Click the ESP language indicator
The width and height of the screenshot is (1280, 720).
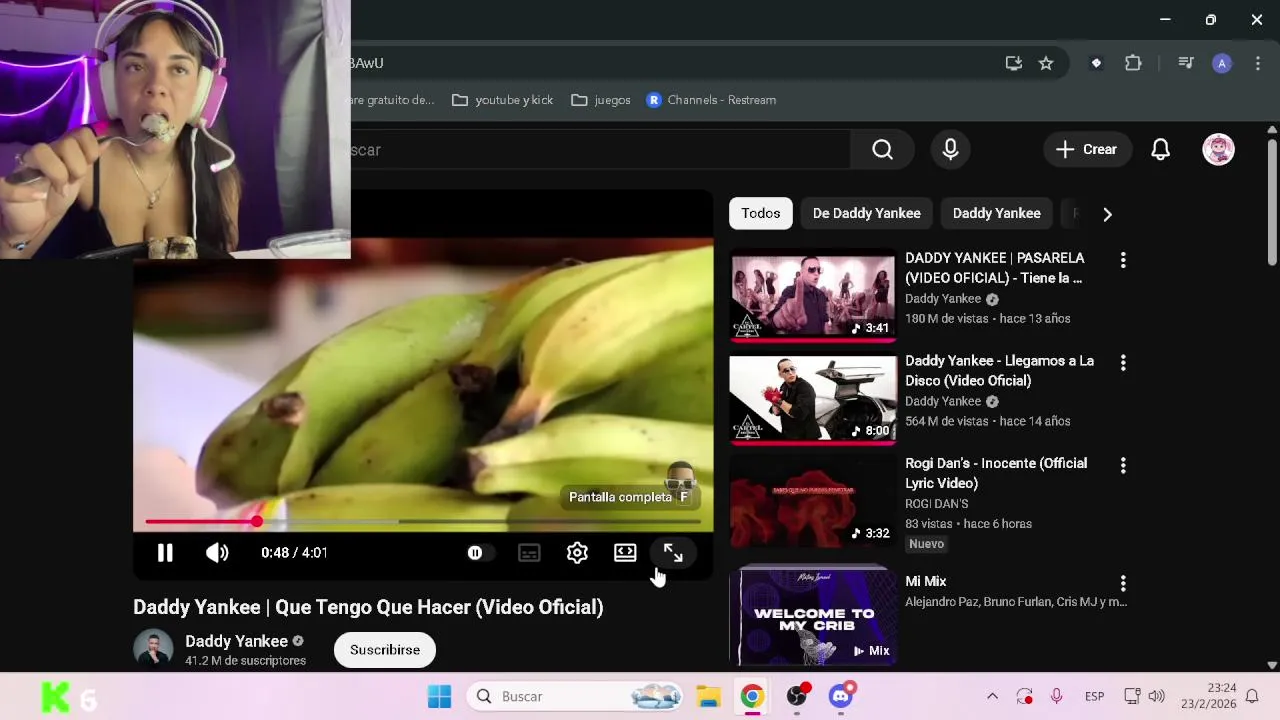pos(1094,696)
